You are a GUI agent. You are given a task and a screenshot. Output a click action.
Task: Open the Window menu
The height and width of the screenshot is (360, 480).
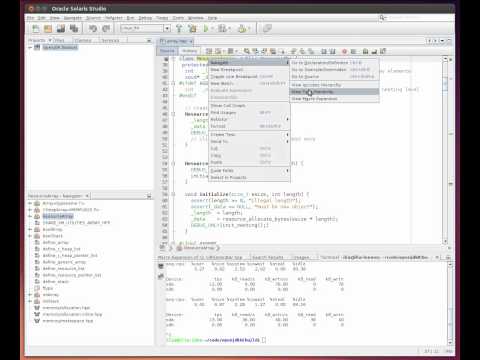pyautogui.click(x=196, y=18)
